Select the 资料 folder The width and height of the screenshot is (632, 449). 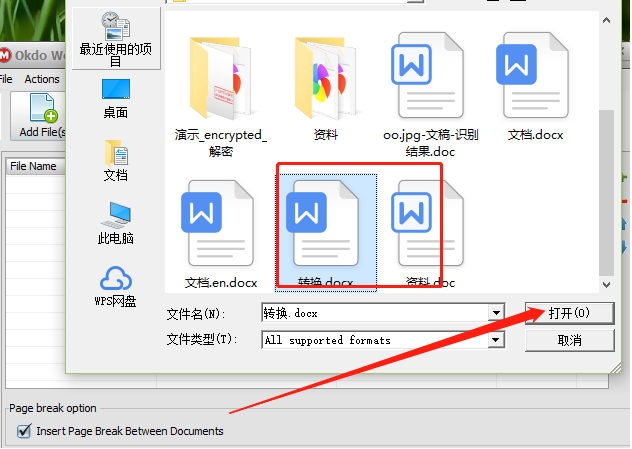coord(325,88)
